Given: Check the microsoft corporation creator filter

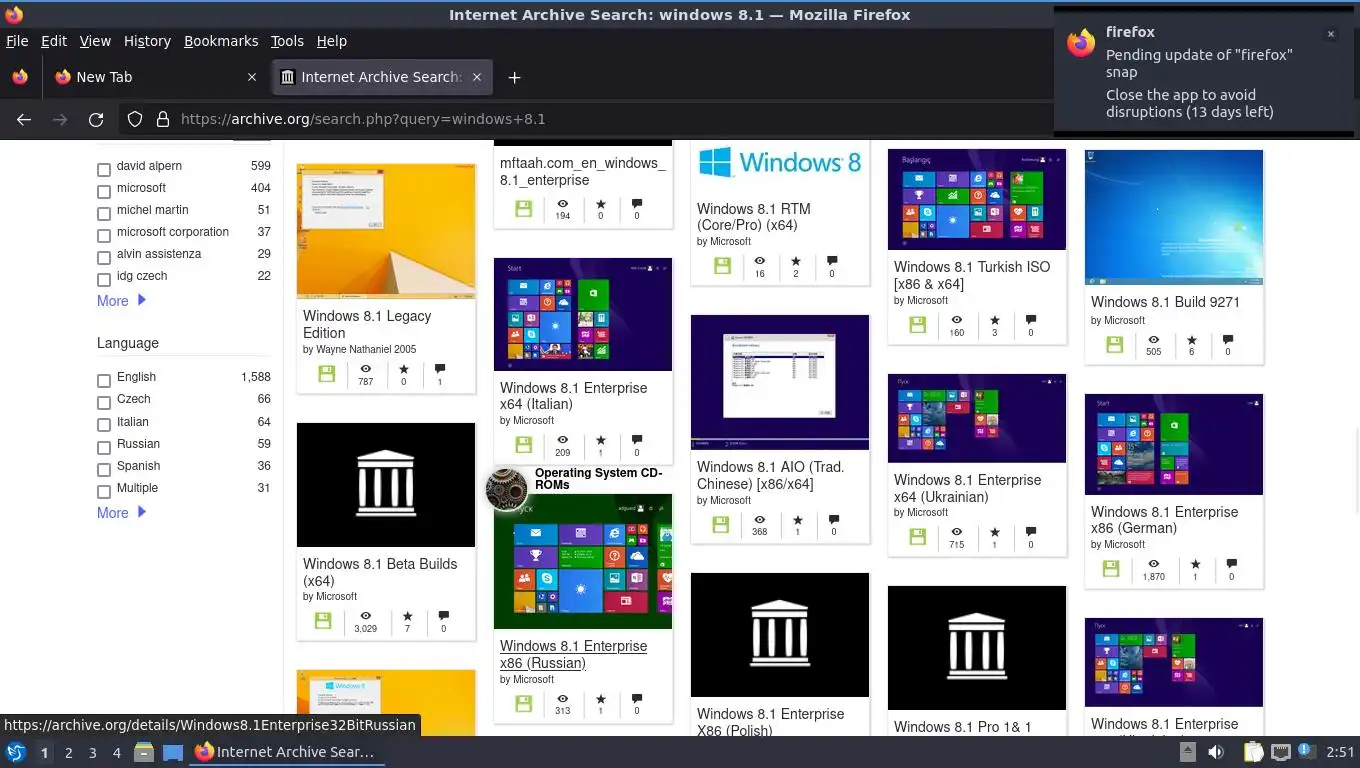Looking at the screenshot, I should click(x=104, y=236).
